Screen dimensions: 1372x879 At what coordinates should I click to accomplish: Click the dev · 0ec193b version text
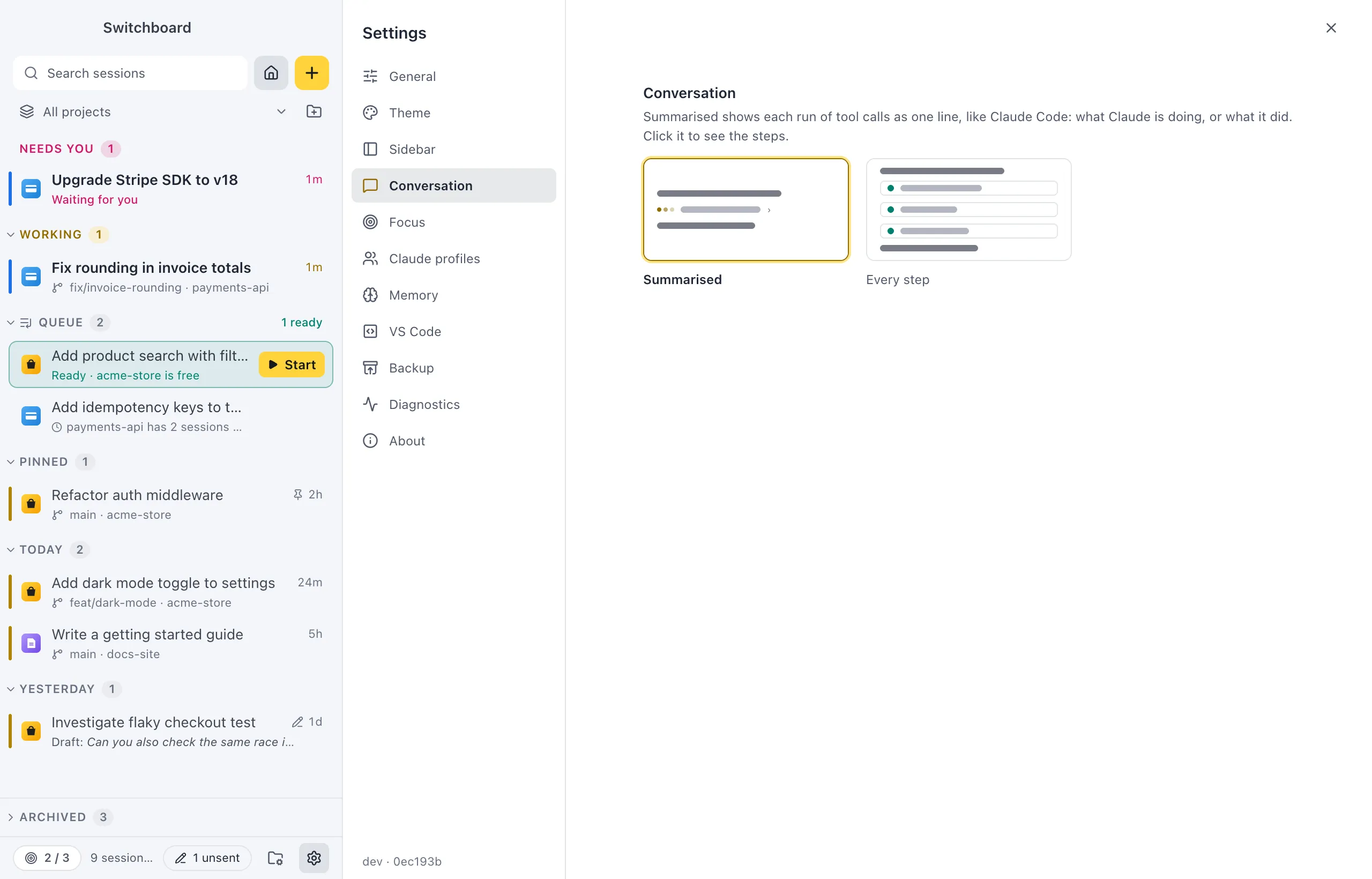pos(402,861)
